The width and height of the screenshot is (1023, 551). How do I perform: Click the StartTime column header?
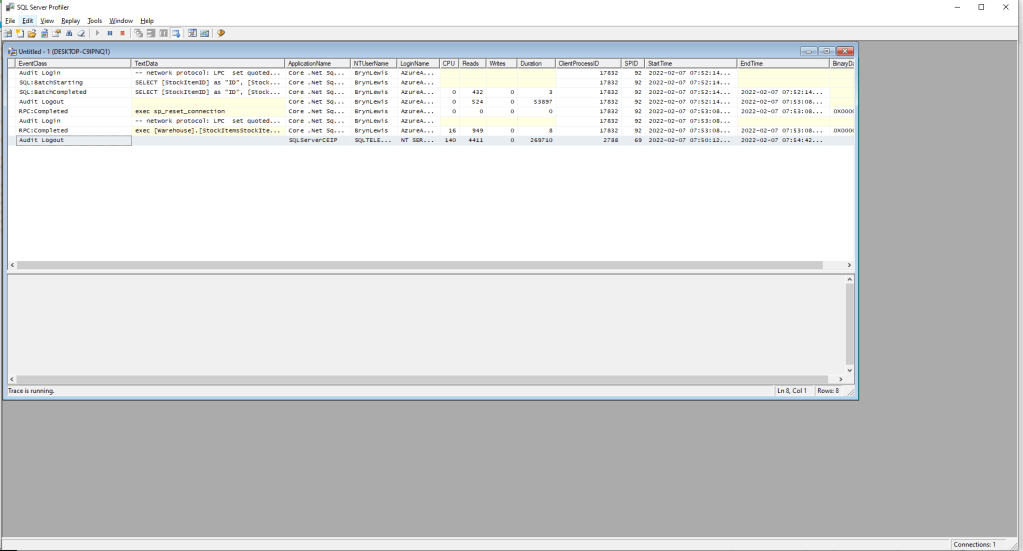690,63
